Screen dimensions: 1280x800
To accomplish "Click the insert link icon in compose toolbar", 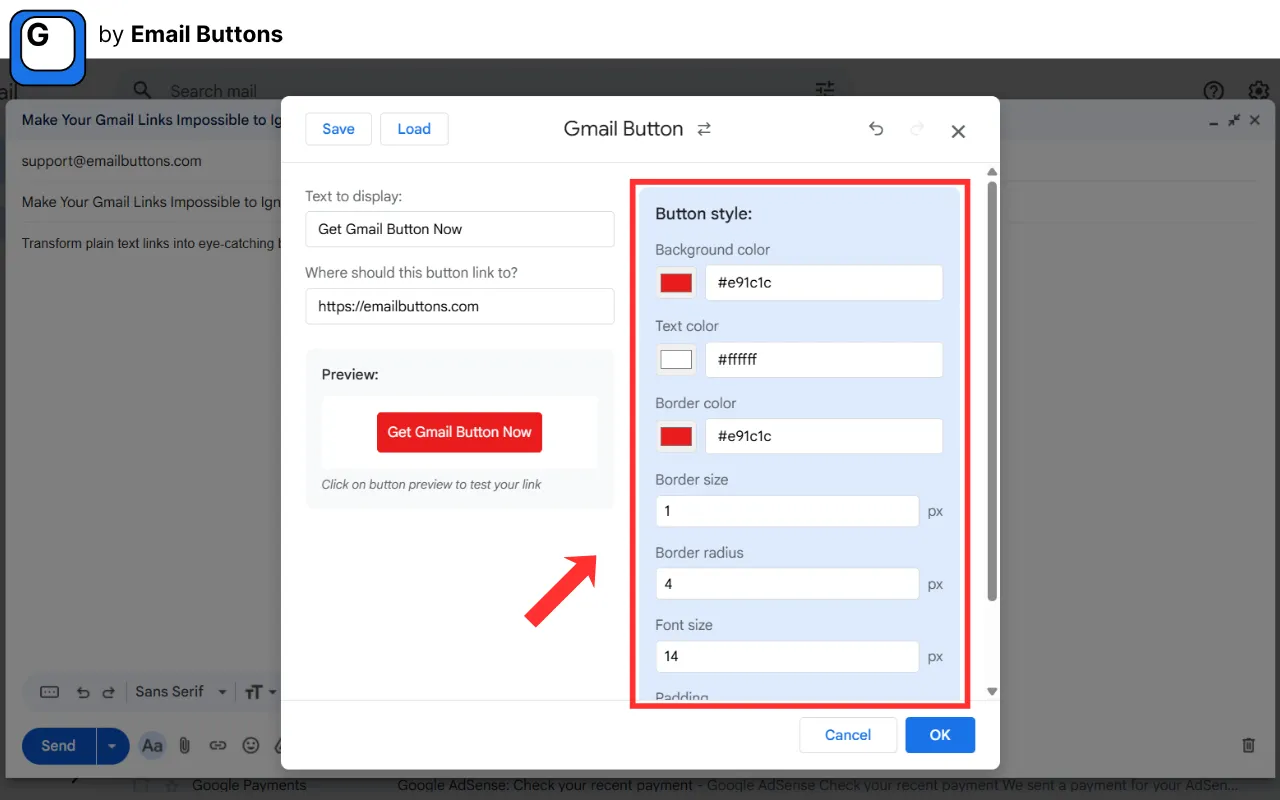I will coord(218,745).
